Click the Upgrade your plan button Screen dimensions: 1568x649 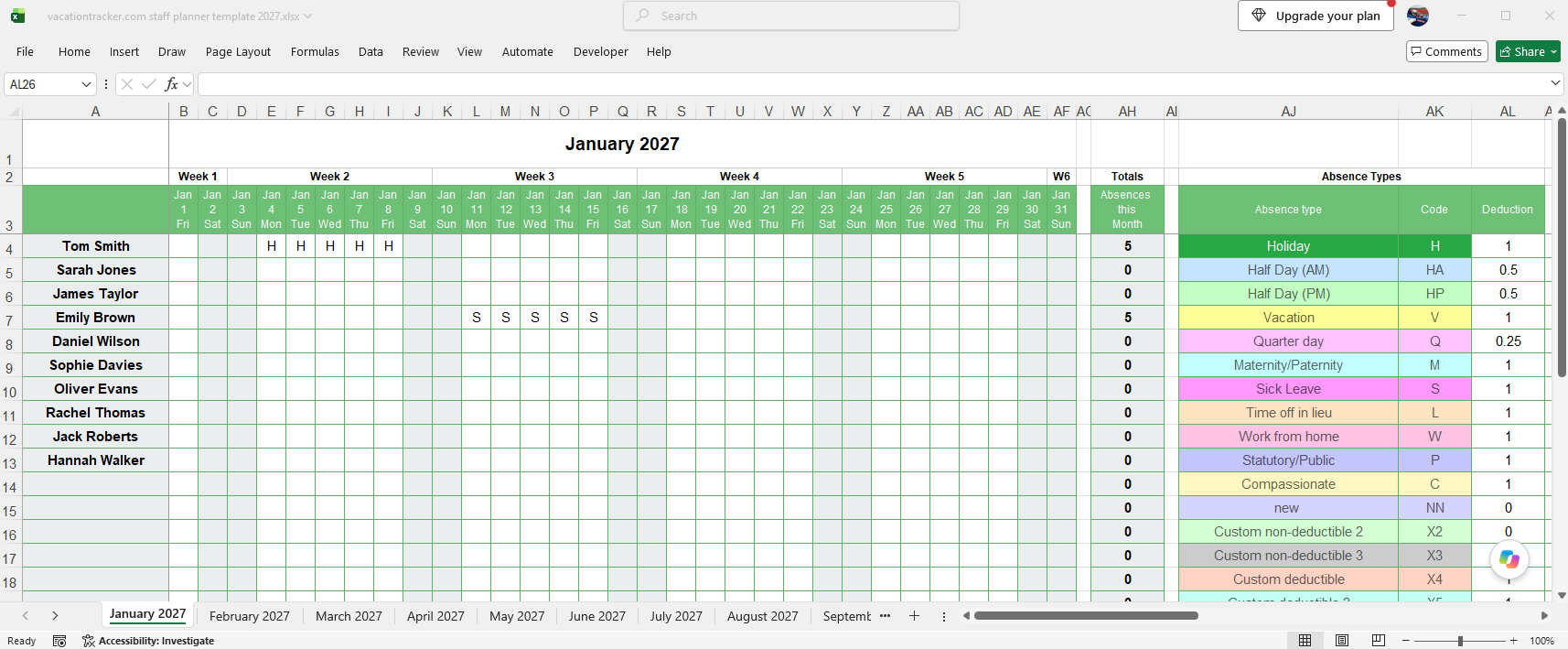(x=1316, y=16)
